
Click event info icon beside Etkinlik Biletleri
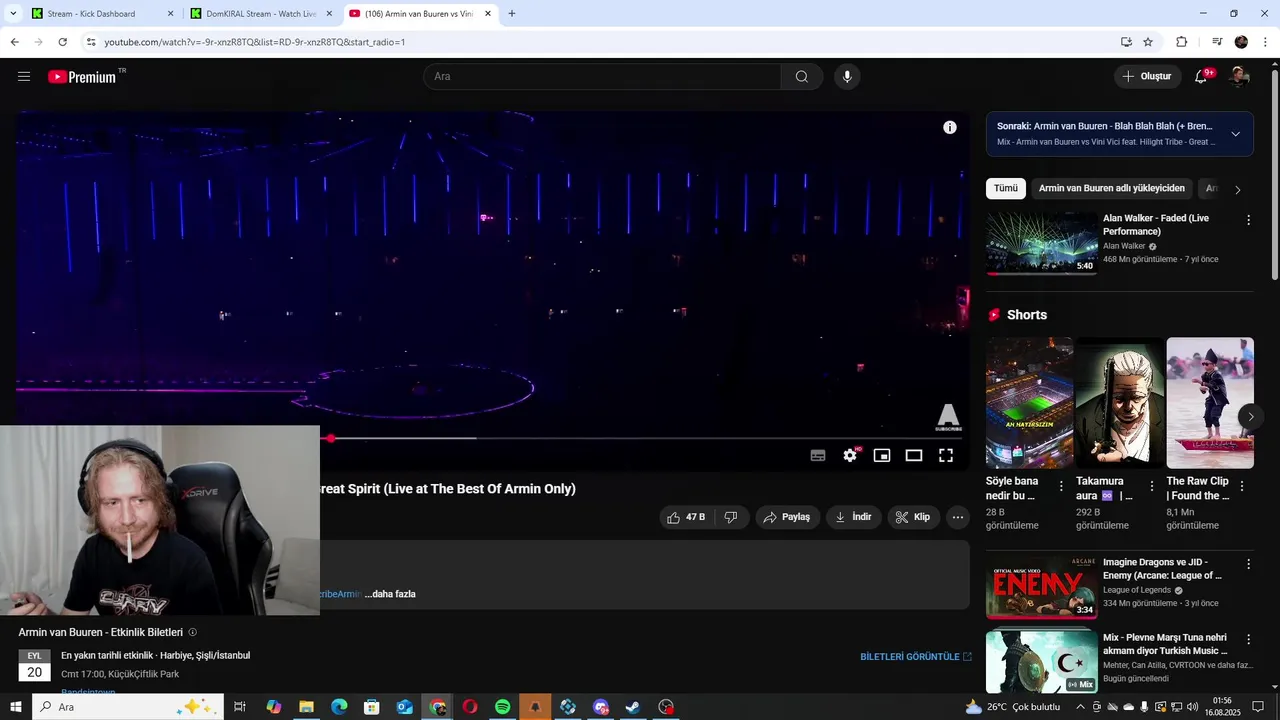pos(193,632)
